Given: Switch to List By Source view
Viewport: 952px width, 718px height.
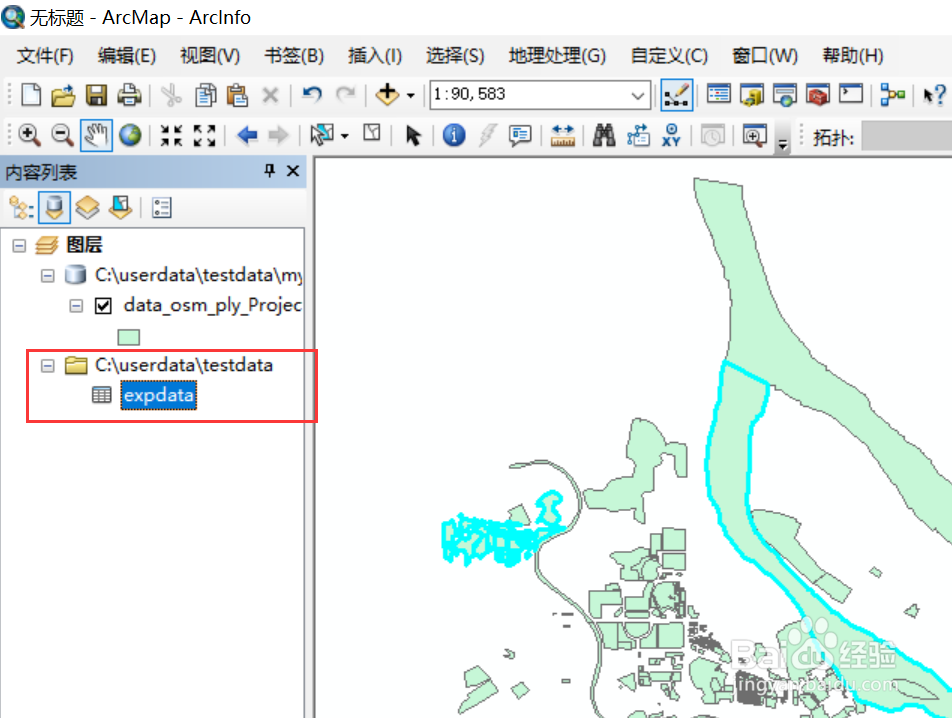Looking at the screenshot, I should coord(54,208).
